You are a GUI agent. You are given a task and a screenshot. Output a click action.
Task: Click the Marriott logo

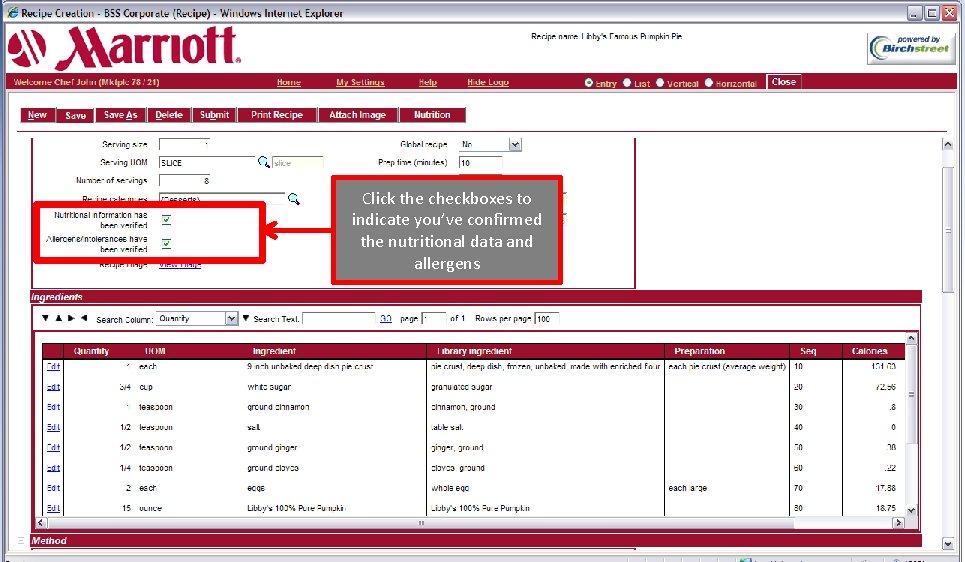pos(124,48)
